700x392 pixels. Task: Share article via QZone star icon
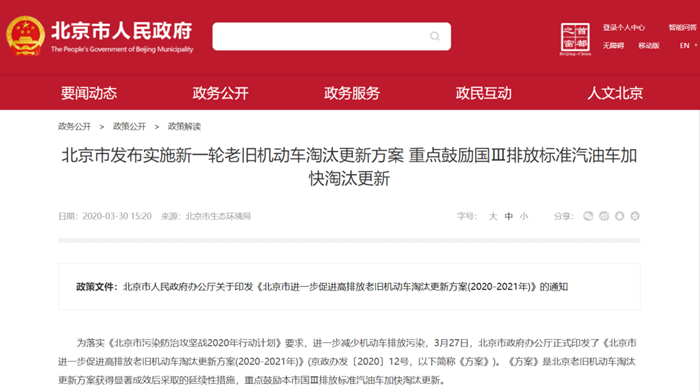coord(635,216)
